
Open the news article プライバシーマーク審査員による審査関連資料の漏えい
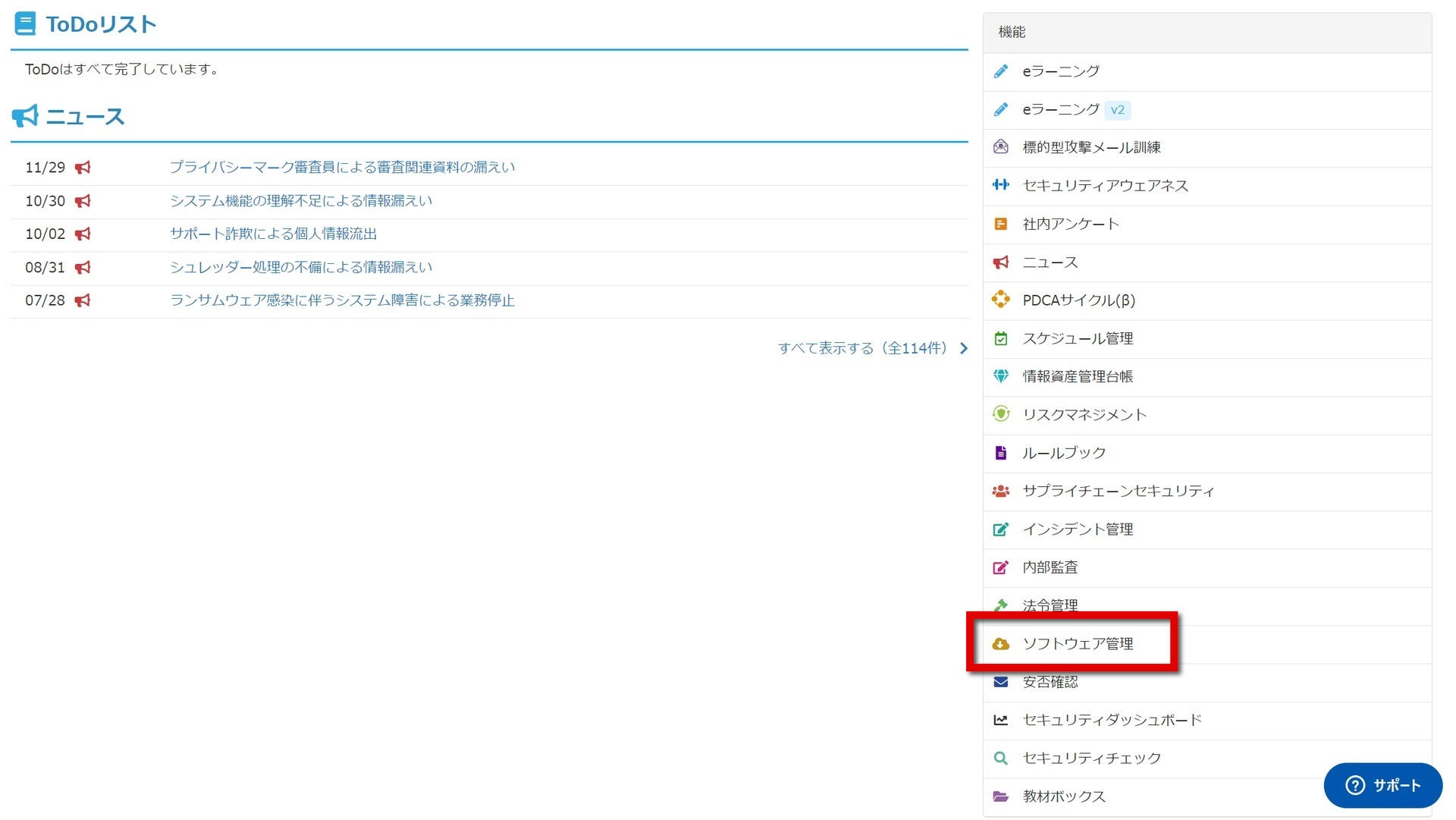pyautogui.click(x=342, y=168)
